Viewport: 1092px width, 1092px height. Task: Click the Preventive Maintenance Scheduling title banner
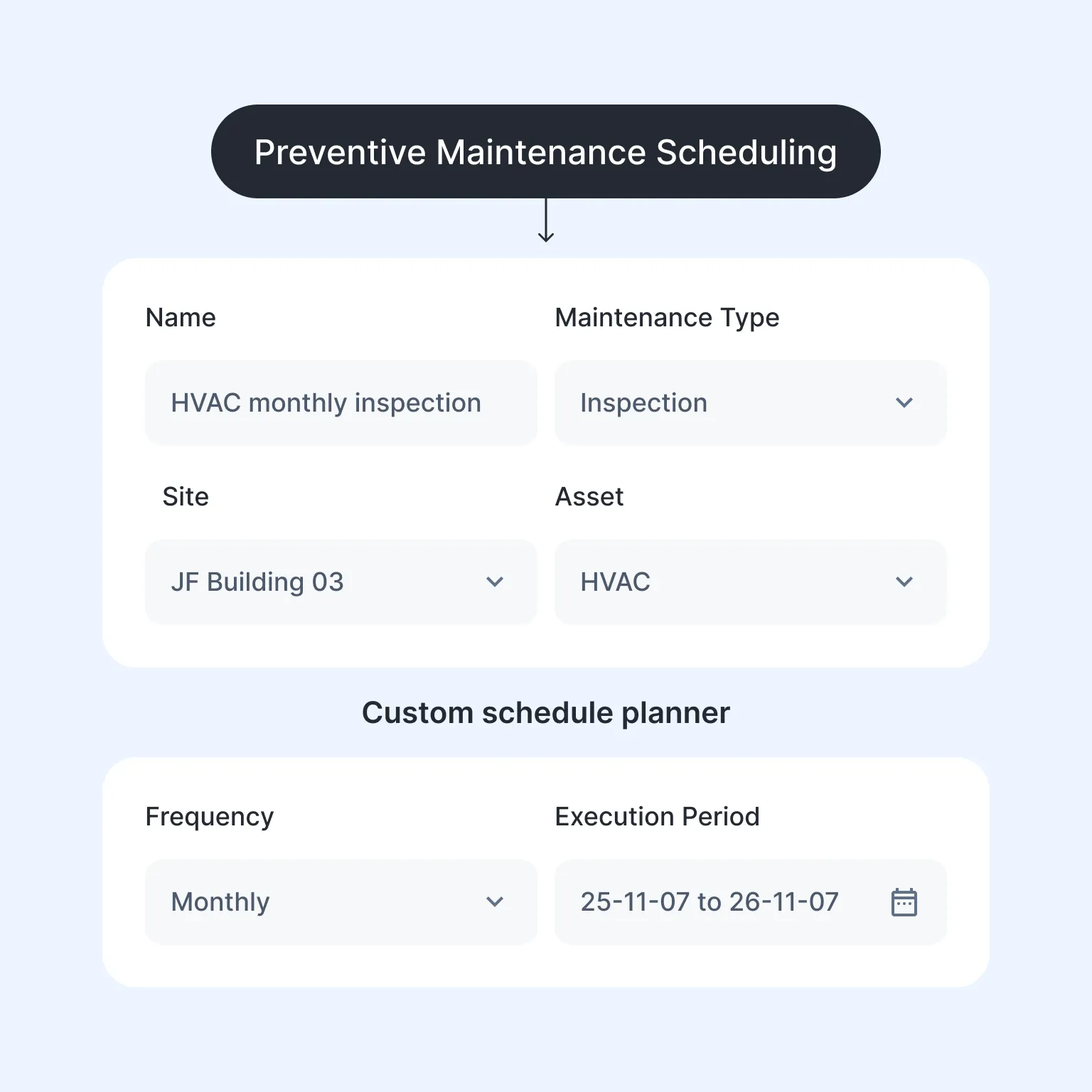click(546, 151)
